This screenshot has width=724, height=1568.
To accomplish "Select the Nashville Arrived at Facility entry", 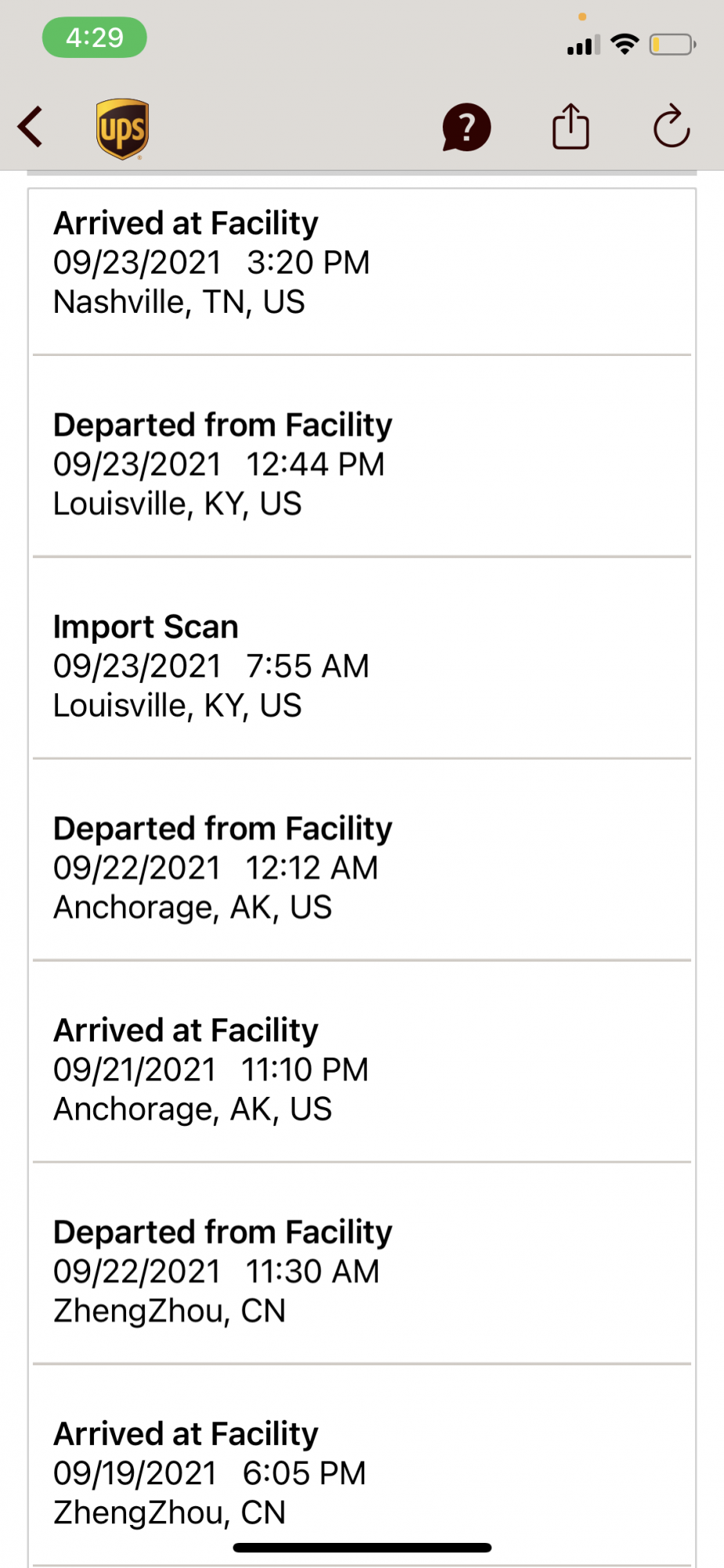I will (362, 271).
